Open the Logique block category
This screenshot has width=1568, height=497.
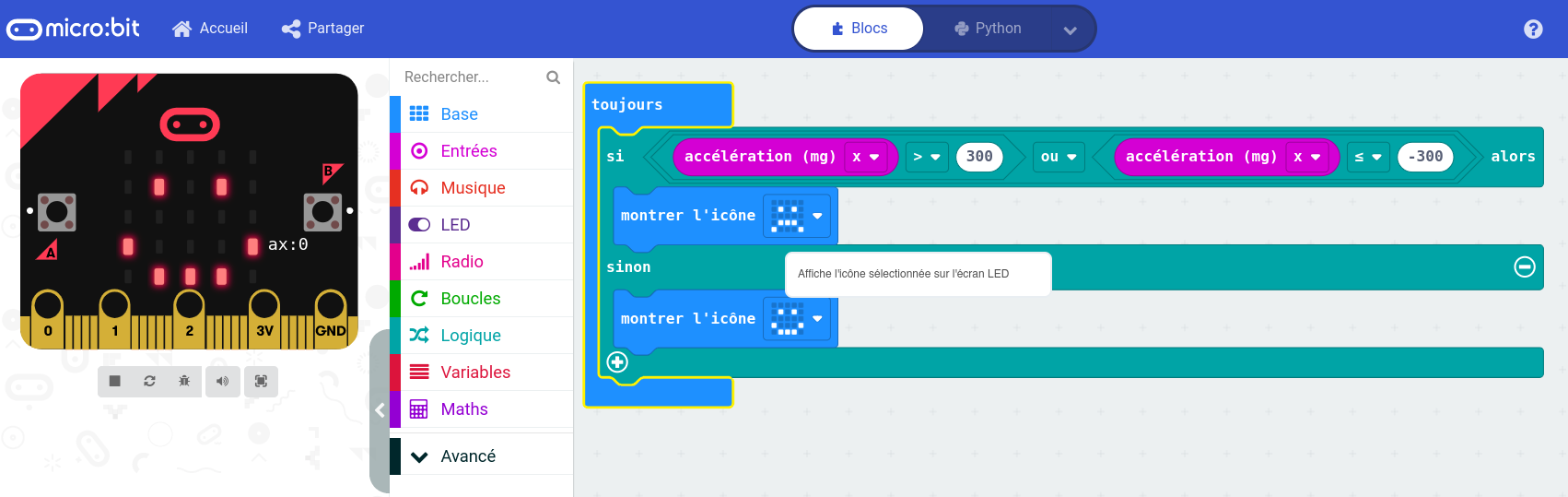(x=481, y=336)
